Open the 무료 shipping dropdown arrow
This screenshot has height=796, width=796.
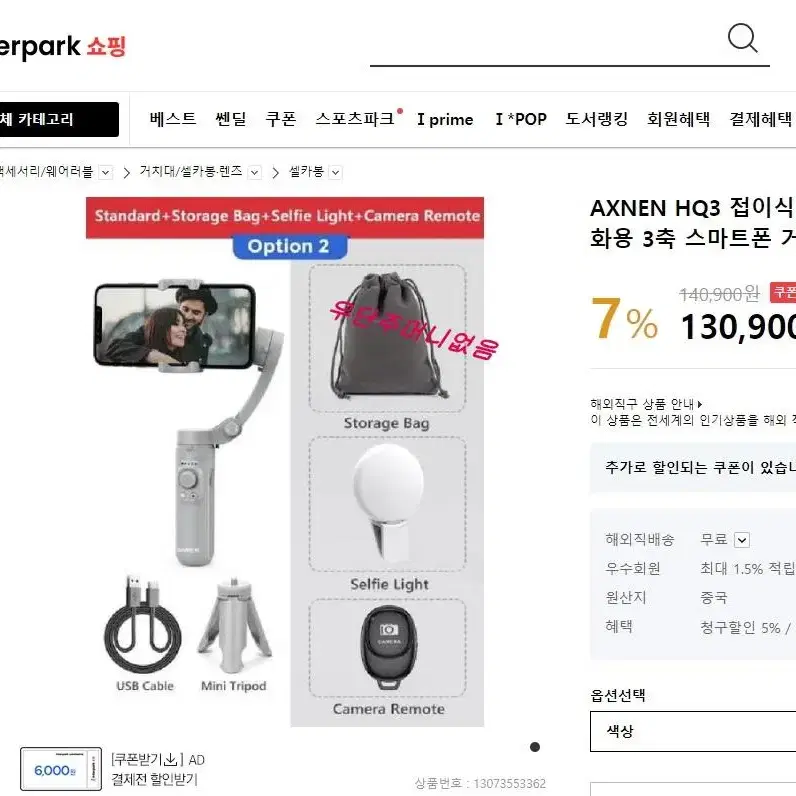pyautogui.click(x=742, y=540)
